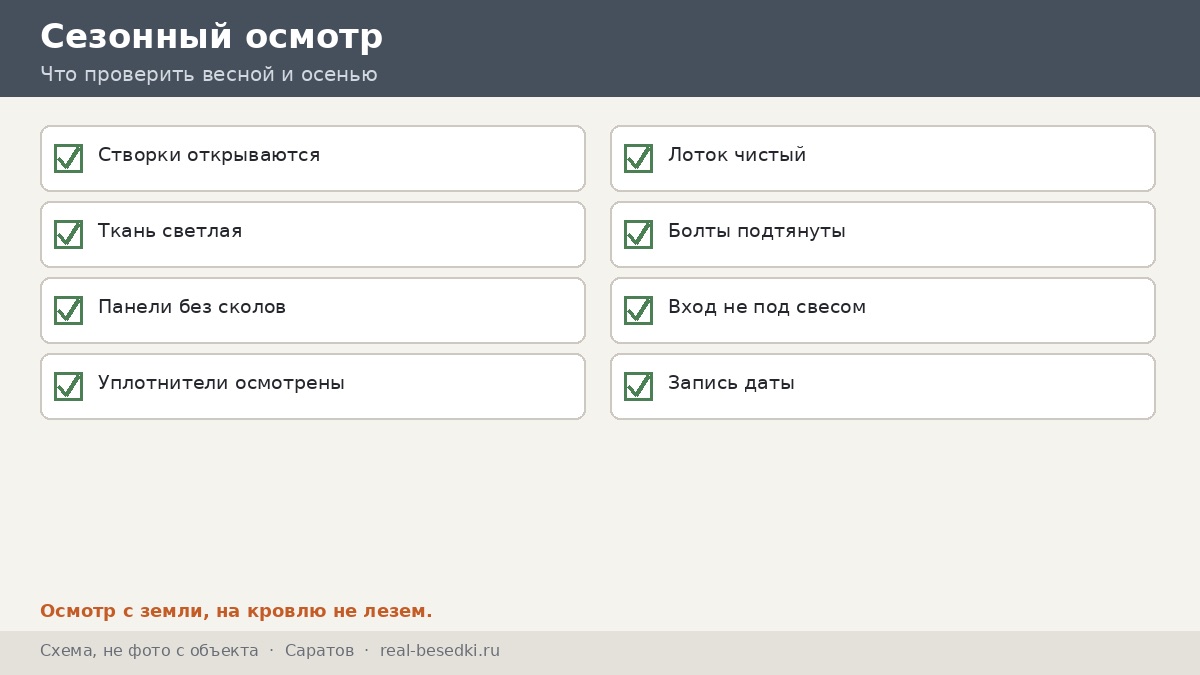Click the subtitle "Что проверить весной и осенью"

(209, 74)
